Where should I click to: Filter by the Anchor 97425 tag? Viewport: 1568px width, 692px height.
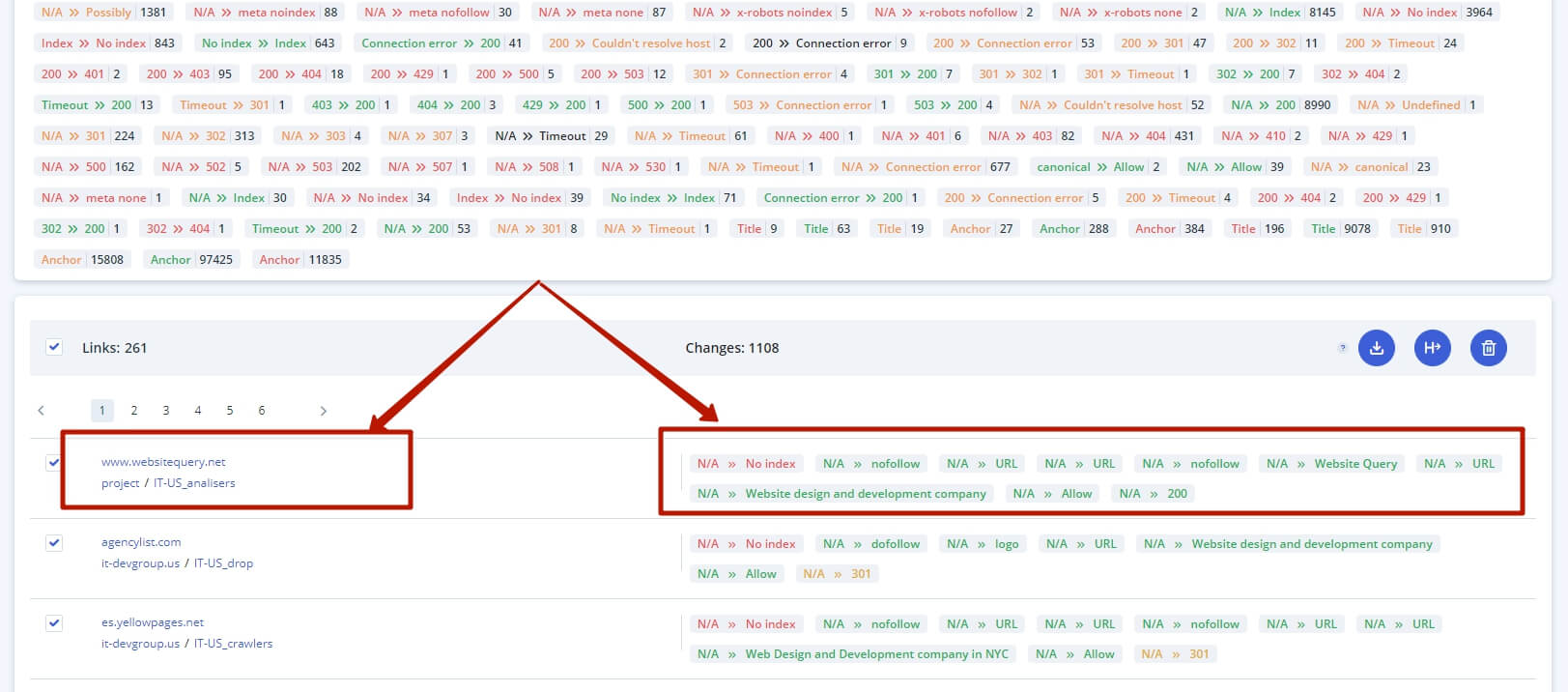(x=191, y=260)
